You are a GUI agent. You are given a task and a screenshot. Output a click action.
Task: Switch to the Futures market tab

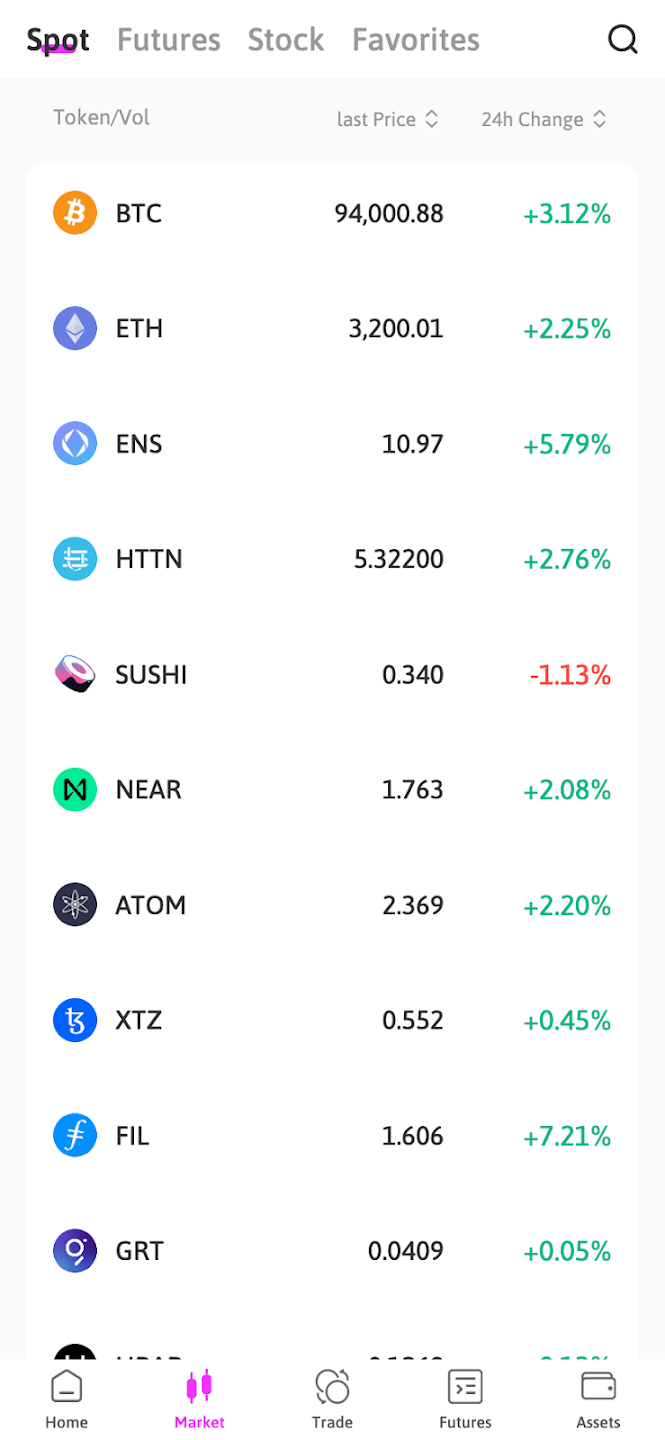click(168, 40)
